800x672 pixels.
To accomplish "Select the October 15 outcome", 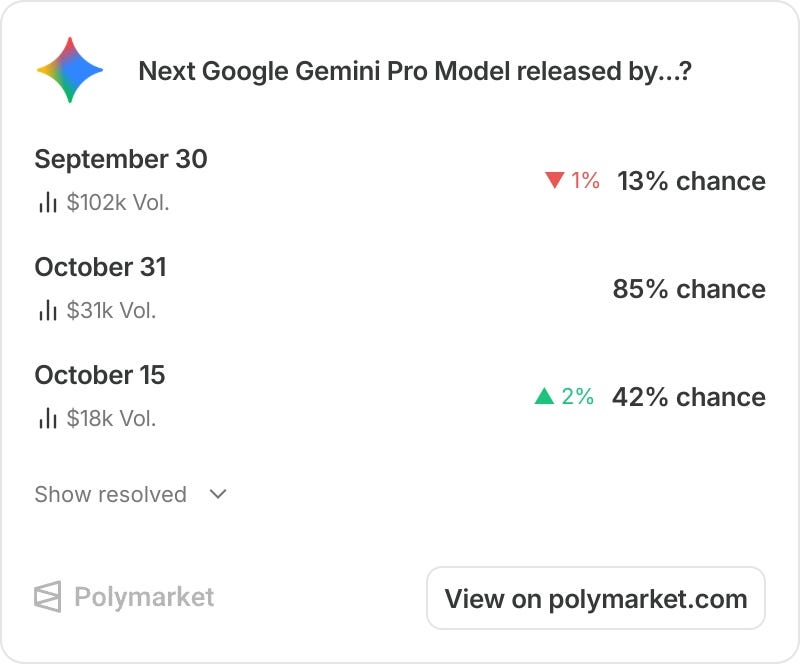I will (x=100, y=375).
